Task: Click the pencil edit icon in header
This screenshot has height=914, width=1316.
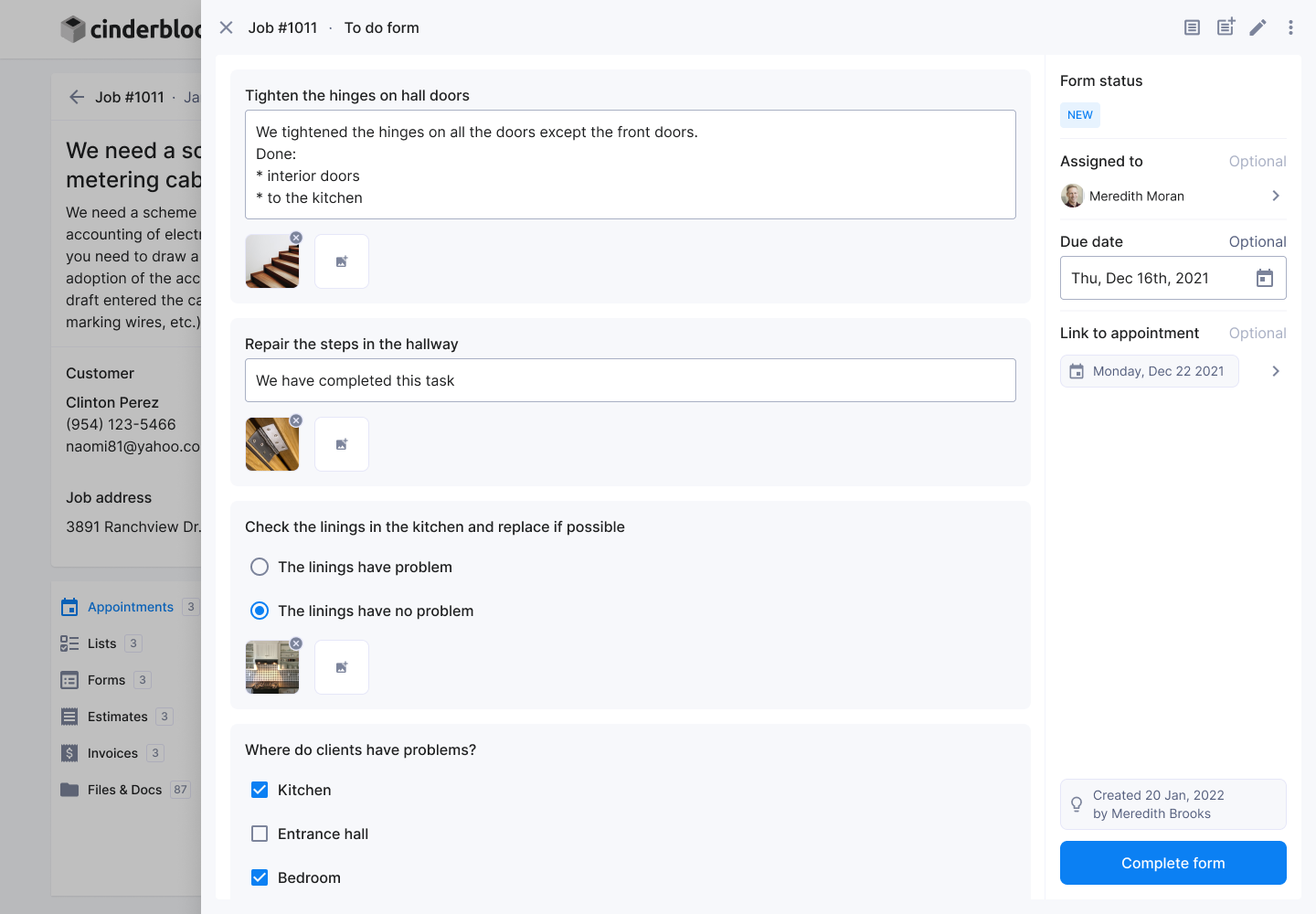Action: click(x=1258, y=27)
